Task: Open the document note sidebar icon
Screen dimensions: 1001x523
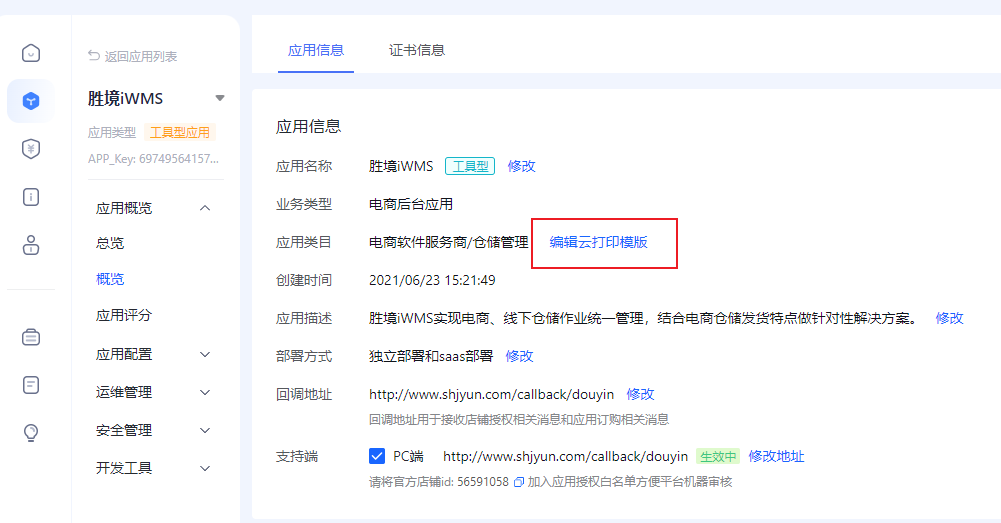Action: (31, 384)
